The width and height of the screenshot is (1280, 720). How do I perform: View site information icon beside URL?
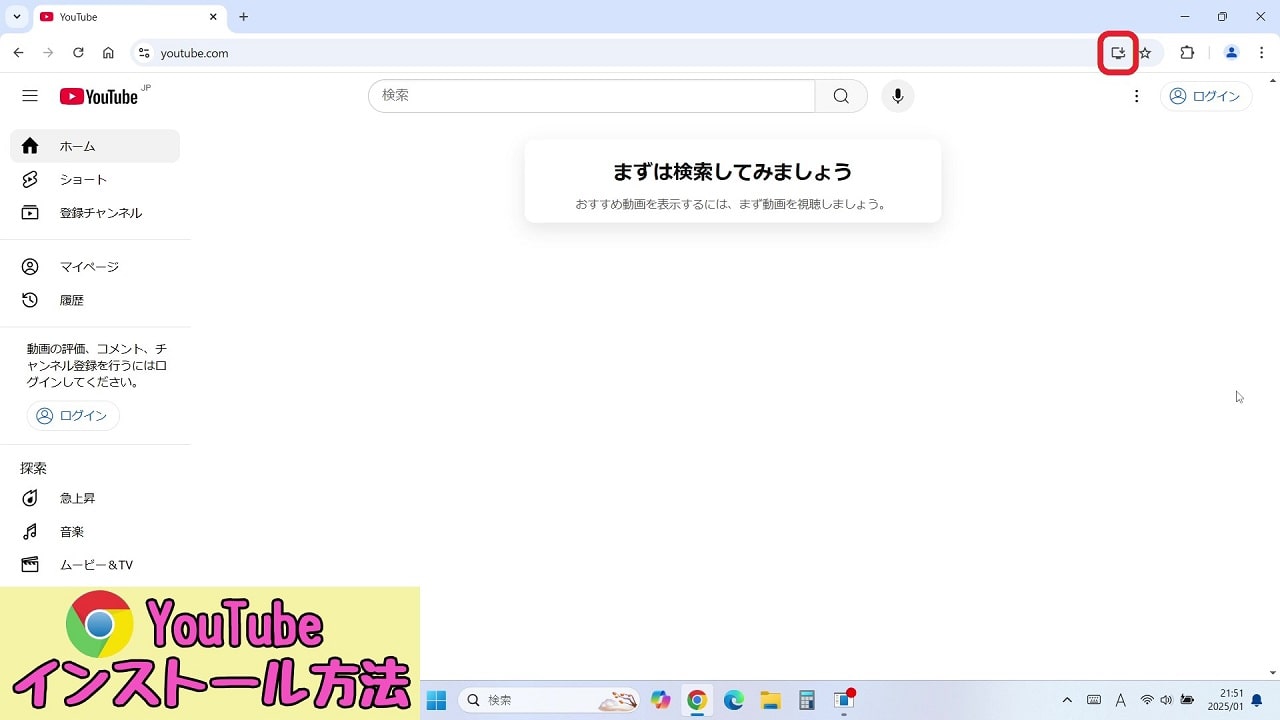pos(144,53)
